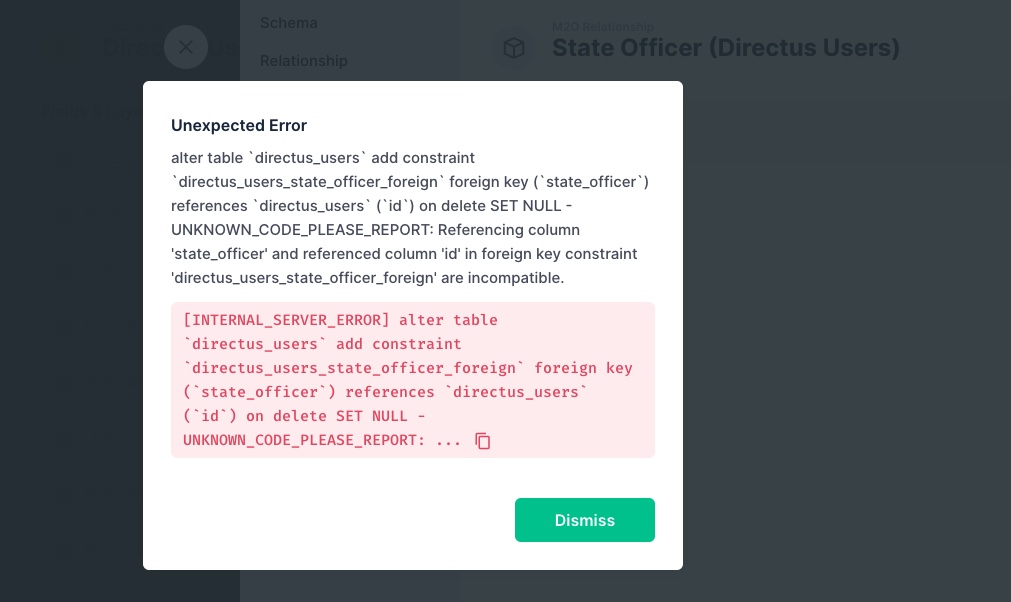Click the M2O Relationship label text
This screenshot has height=602, width=1011.
click(601, 27)
